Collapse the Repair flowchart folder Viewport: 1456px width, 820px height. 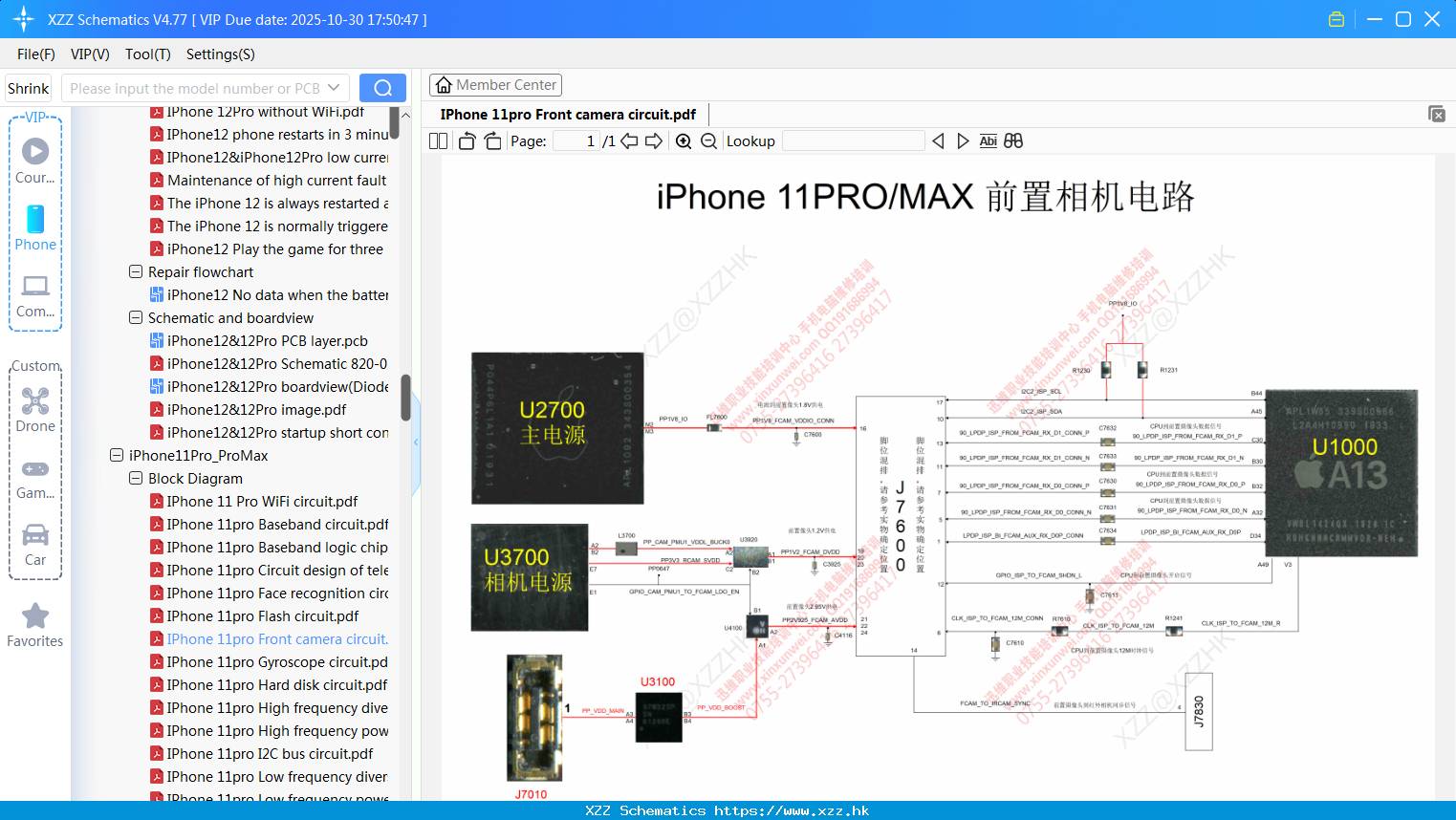coord(136,271)
